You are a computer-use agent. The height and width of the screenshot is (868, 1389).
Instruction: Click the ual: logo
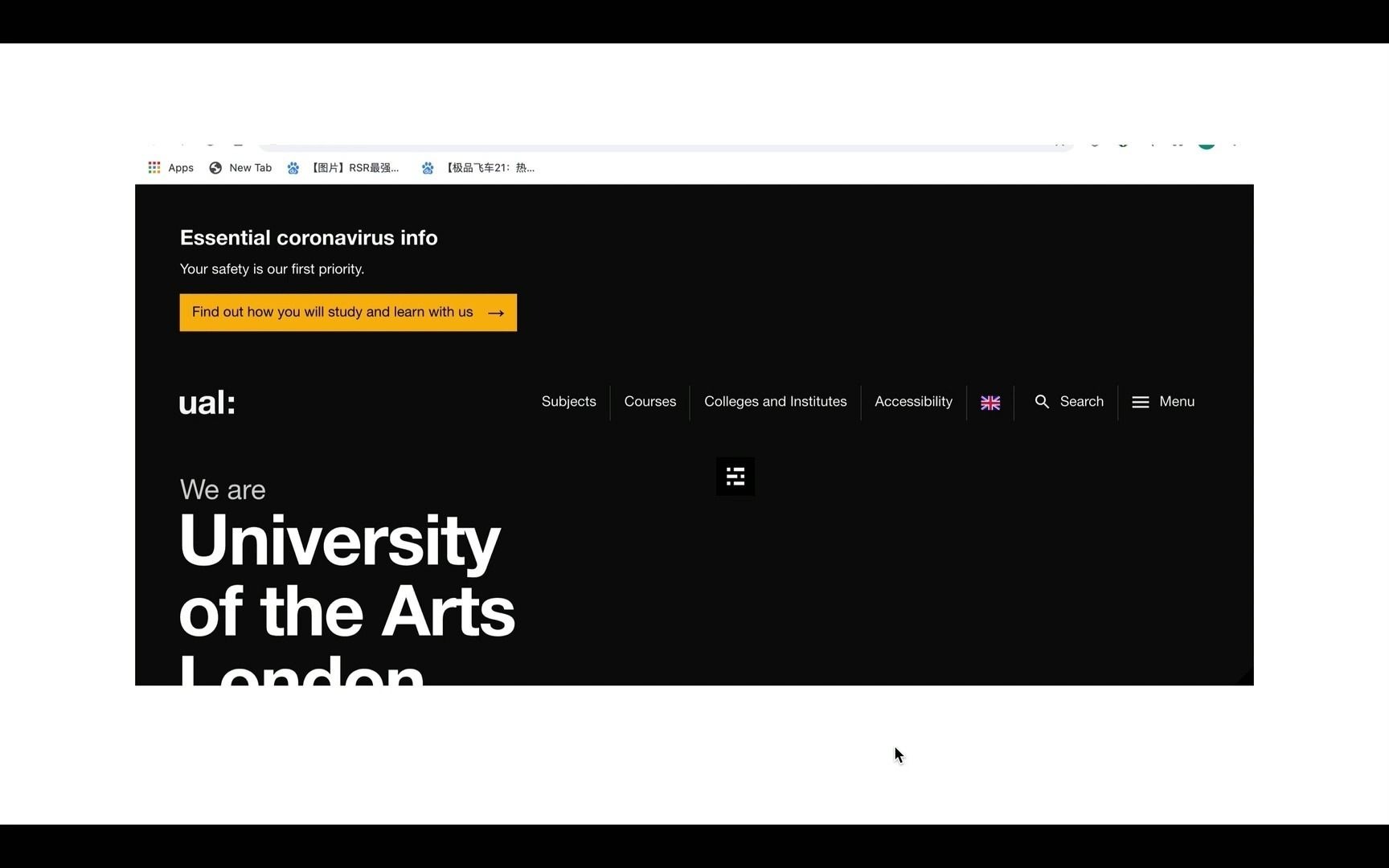207,403
